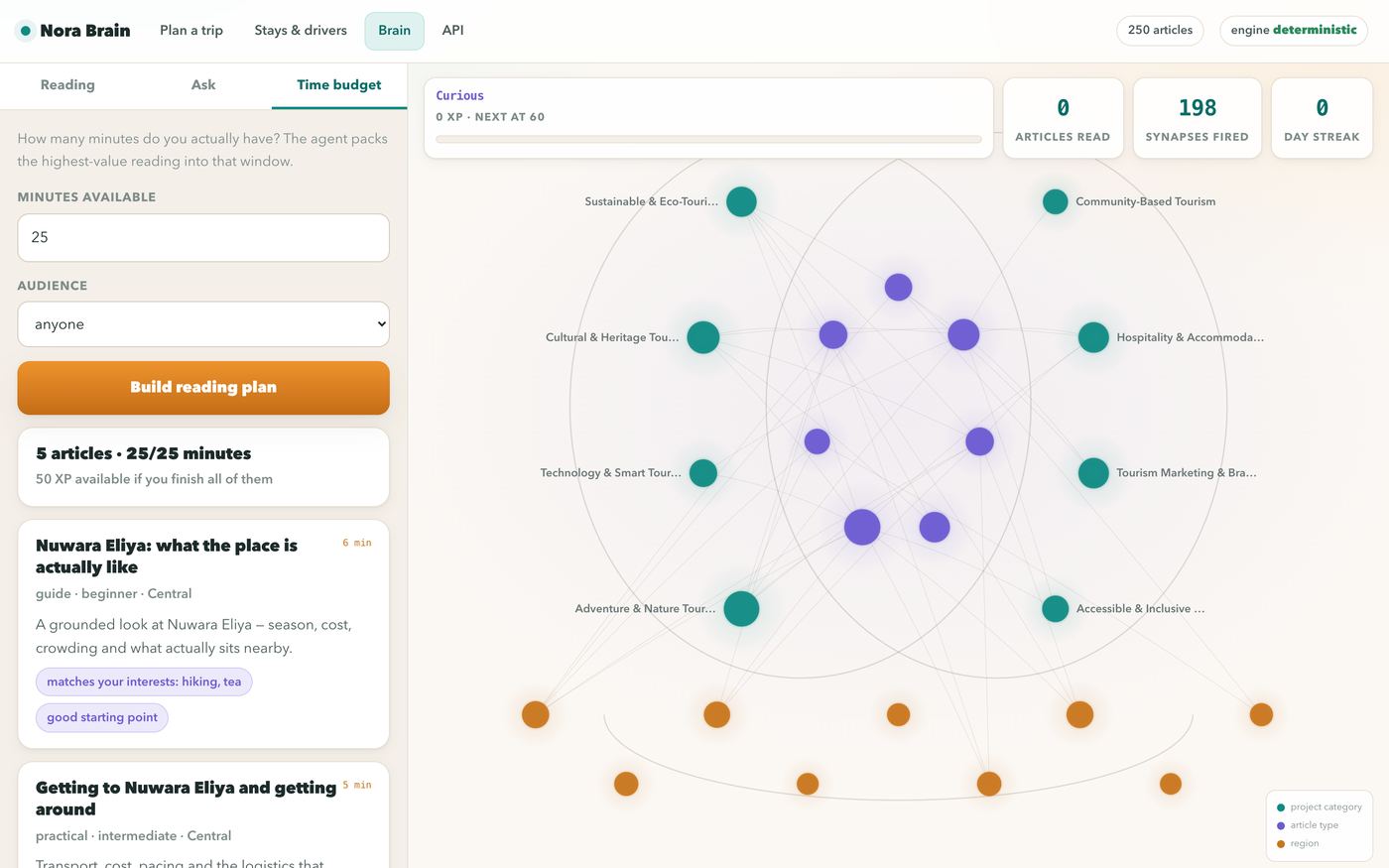This screenshot has height=868, width=1389.
Task: Open the Plan a trip page
Action: pyautogui.click(x=191, y=31)
